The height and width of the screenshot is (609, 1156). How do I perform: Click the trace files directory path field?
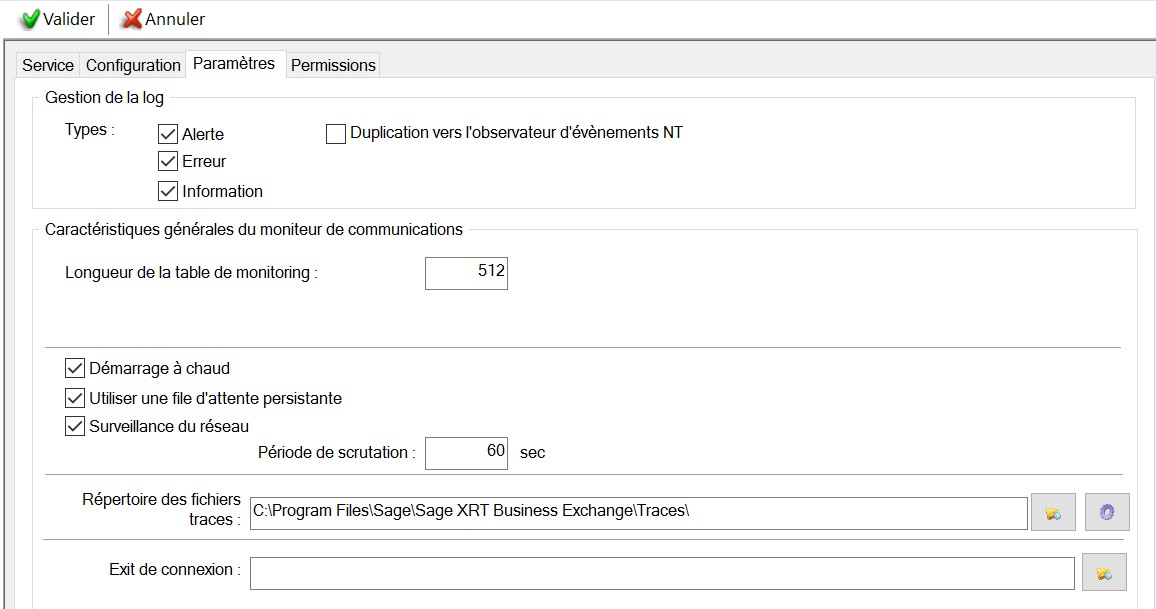(x=638, y=512)
